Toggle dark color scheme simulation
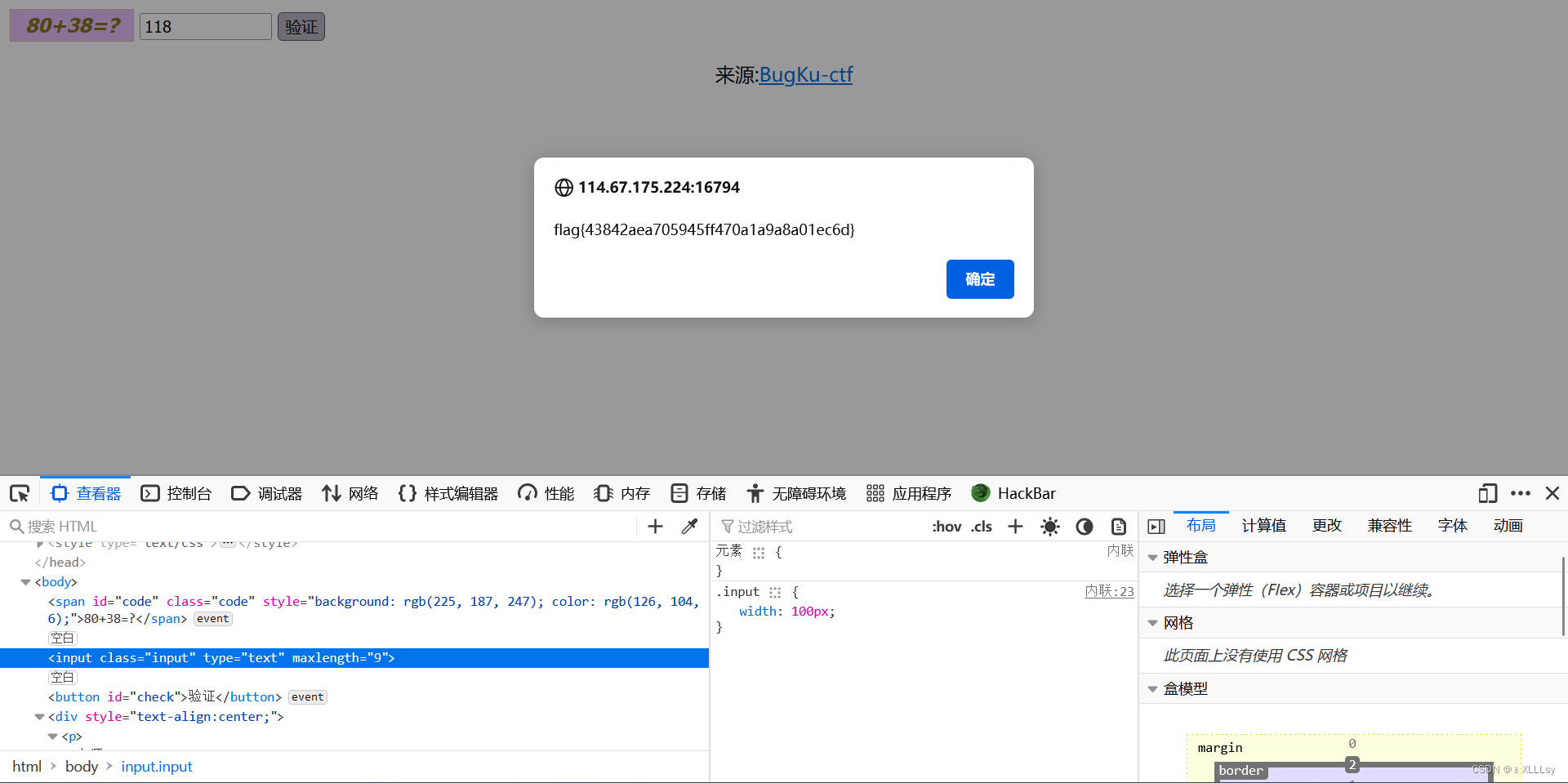The width and height of the screenshot is (1568, 783). click(1085, 527)
